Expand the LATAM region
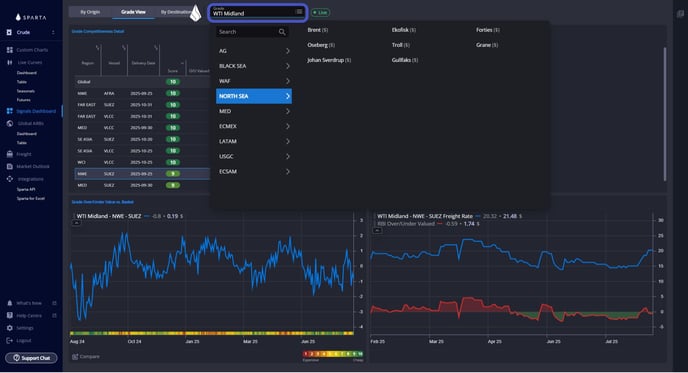Screen dimensions: 688x373 point(254,141)
